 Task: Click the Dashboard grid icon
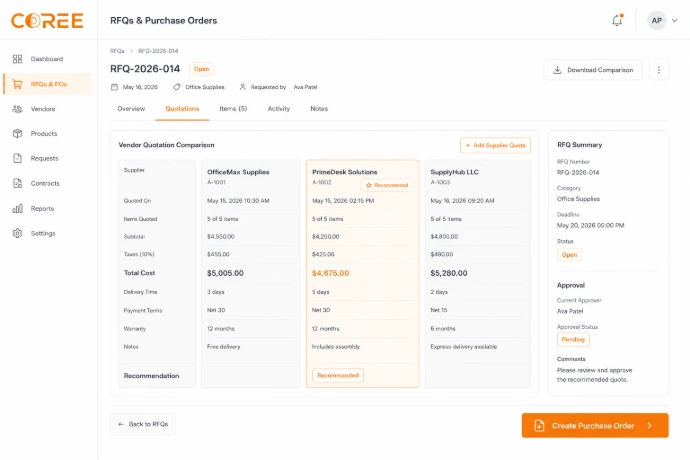point(17,59)
